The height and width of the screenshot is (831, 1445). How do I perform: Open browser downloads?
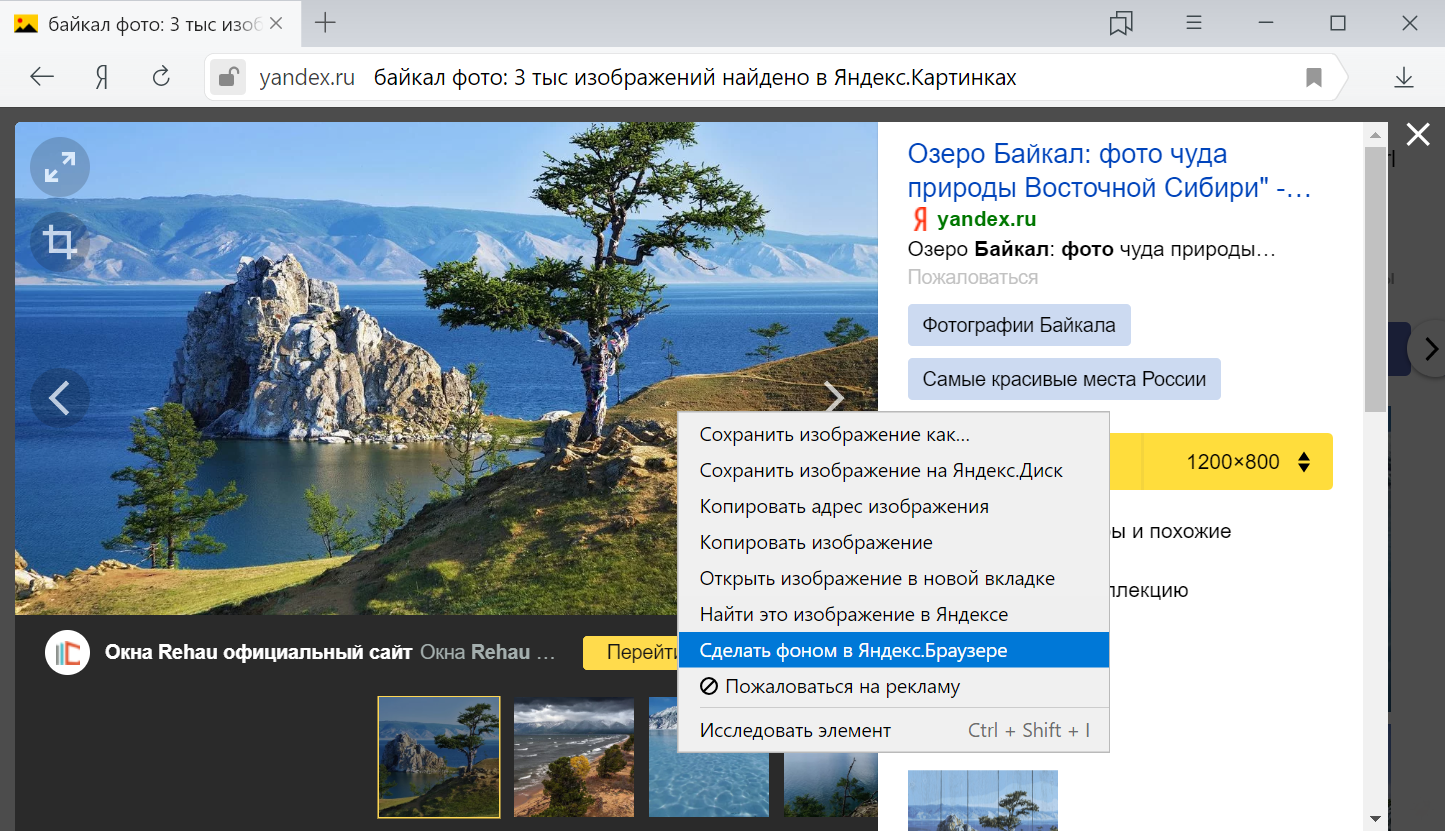[x=1404, y=77]
